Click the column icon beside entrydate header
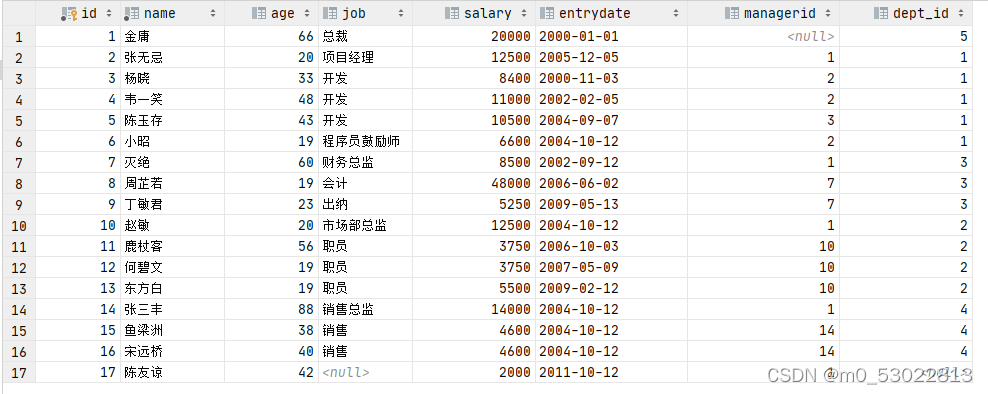This screenshot has height=394, width=988. click(x=547, y=13)
